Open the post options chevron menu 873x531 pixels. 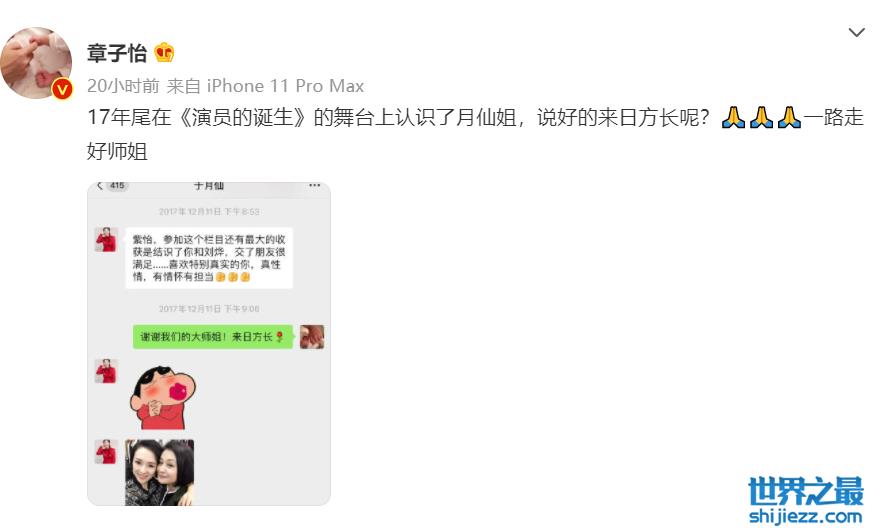point(856,32)
